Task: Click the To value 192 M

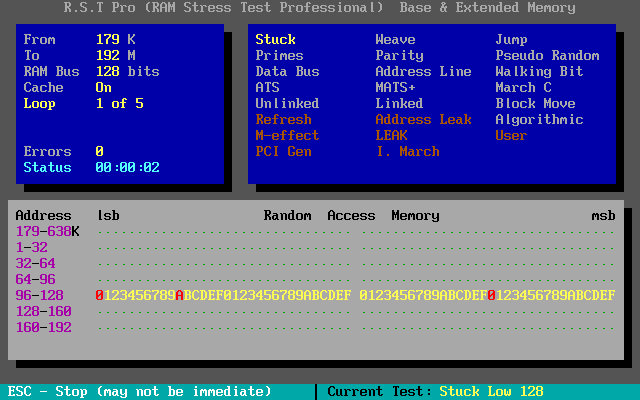Action: coord(116,56)
